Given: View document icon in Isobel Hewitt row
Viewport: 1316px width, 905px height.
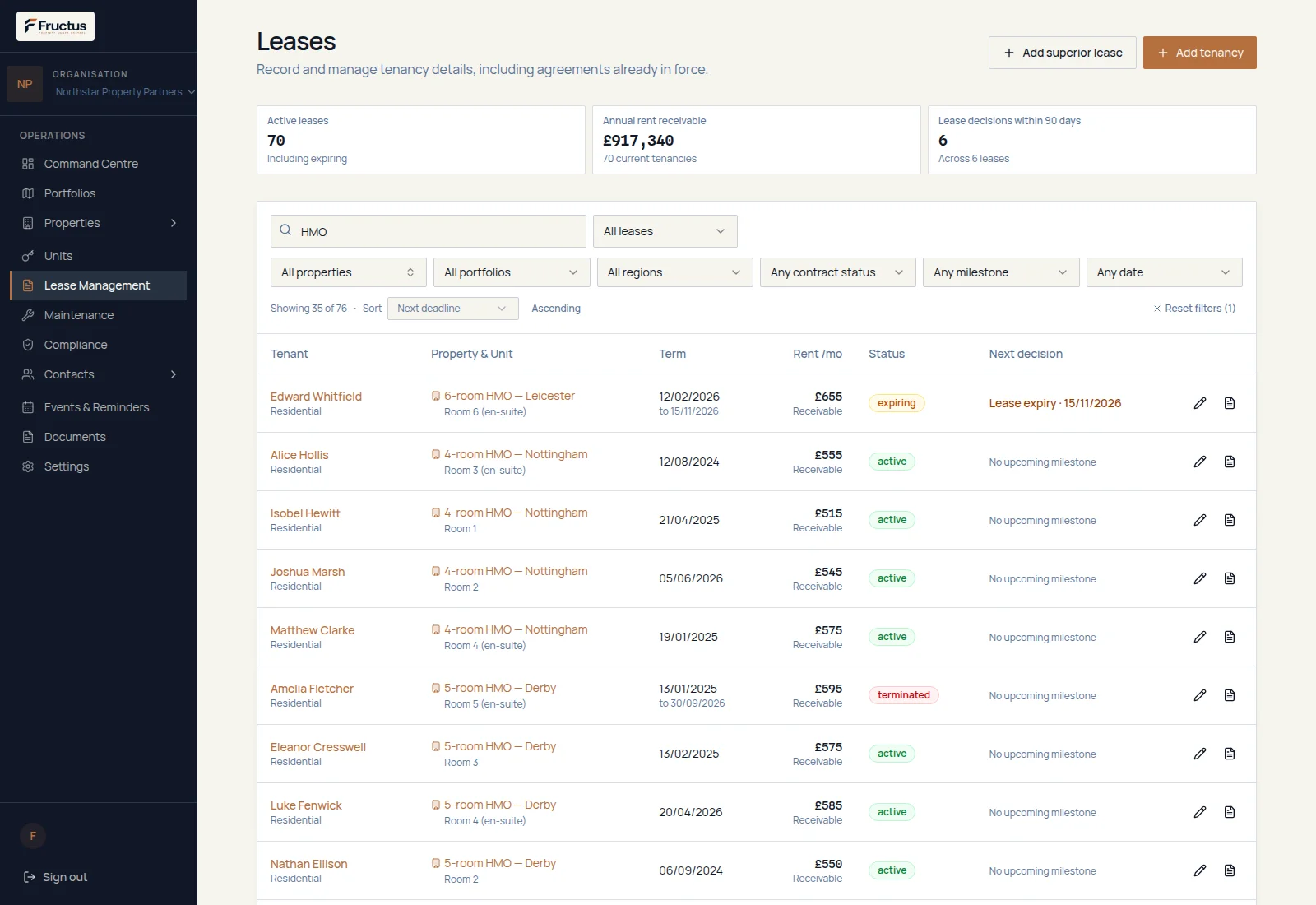Looking at the screenshot, I should (1230, 520).
